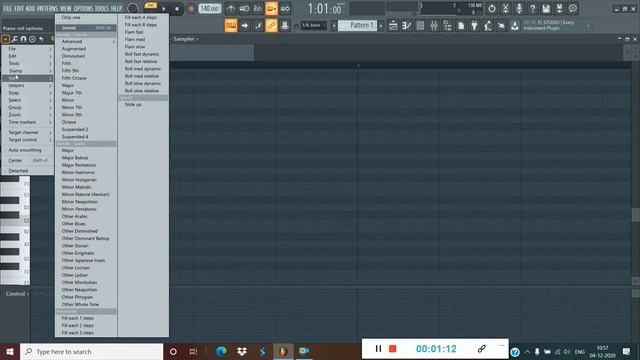Open the Zoom submenu entry
This screenshot has width=640, height=360.
click(27, 115)
